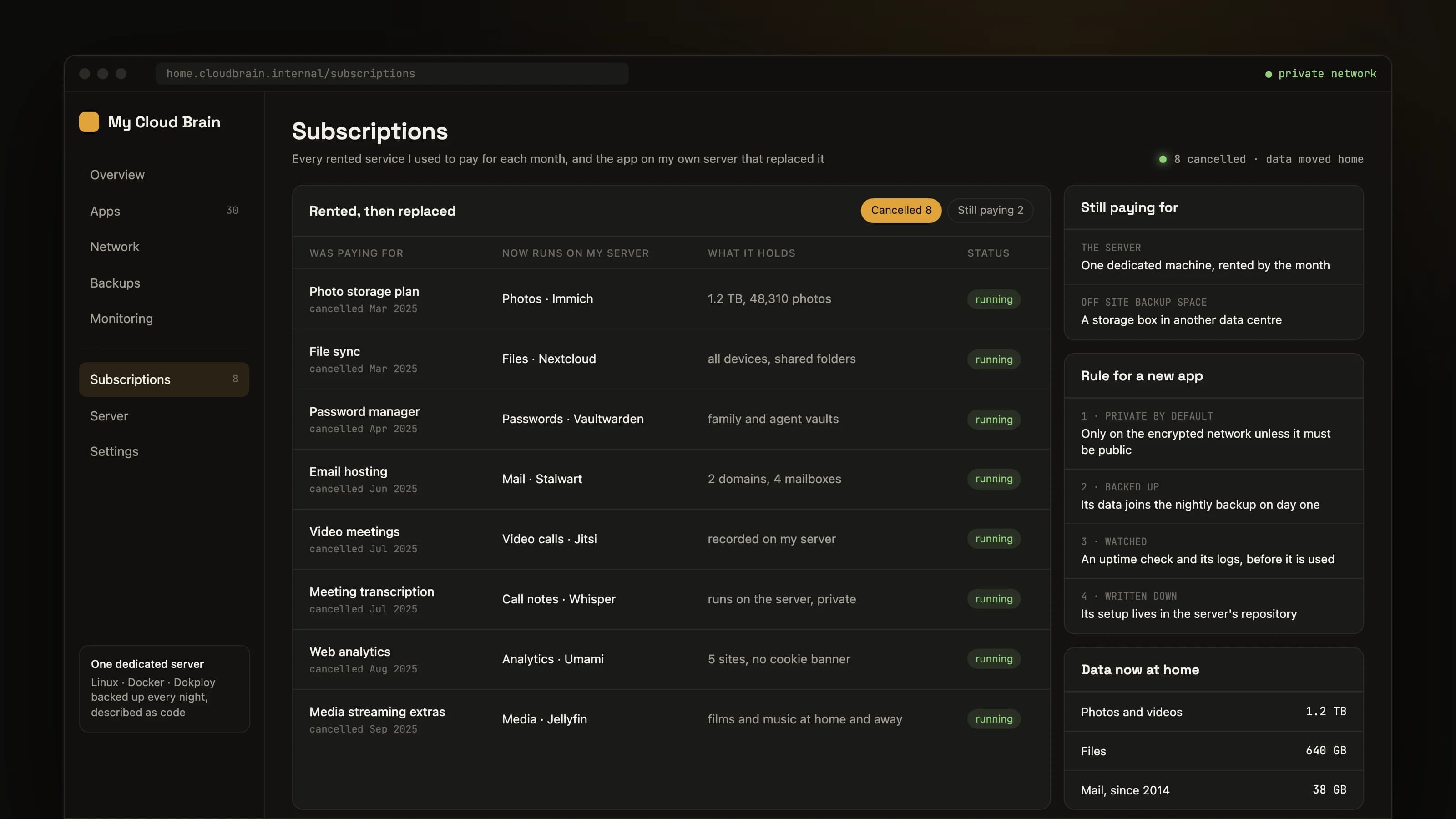Click the green private network status dot
Viewport: 1456px width, 819px height.
(x=1269, y=74)
